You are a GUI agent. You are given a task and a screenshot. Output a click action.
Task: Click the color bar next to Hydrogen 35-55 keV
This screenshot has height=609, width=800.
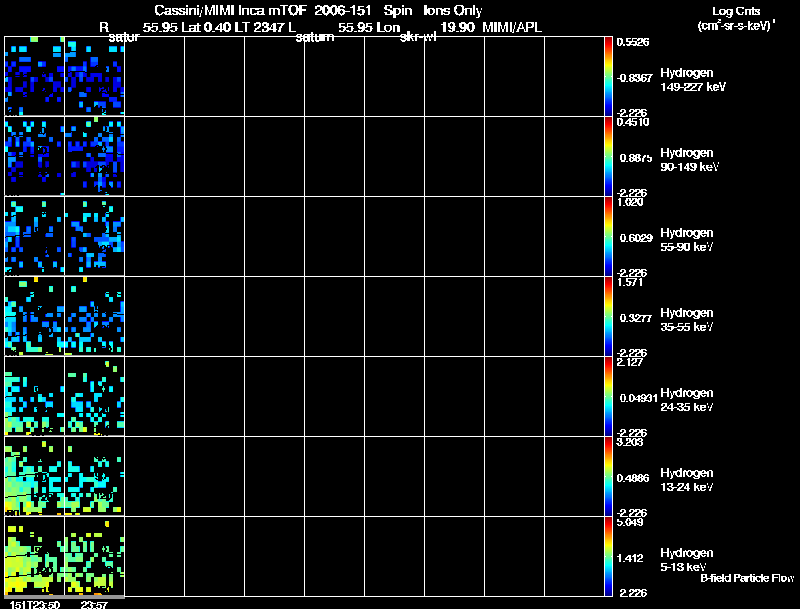608,316
